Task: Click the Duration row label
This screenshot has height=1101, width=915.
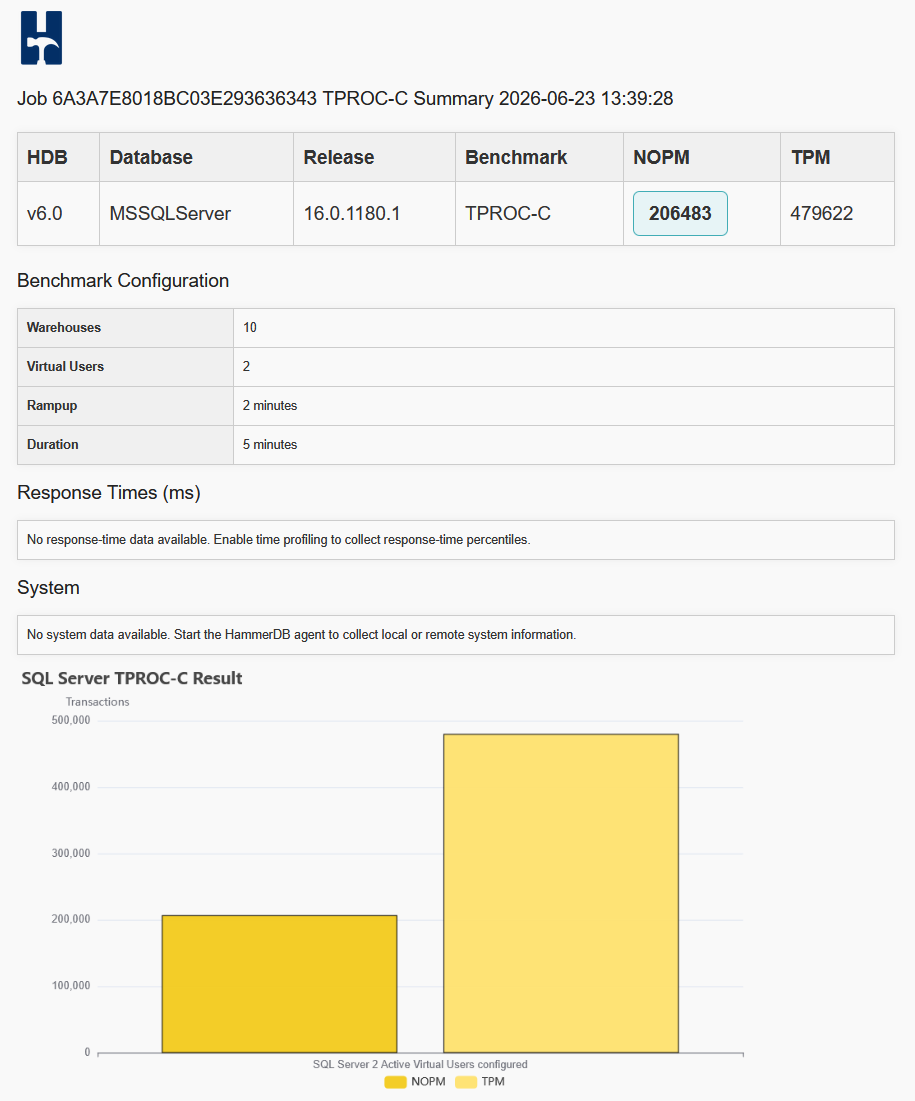Action: tap(53, 444)
